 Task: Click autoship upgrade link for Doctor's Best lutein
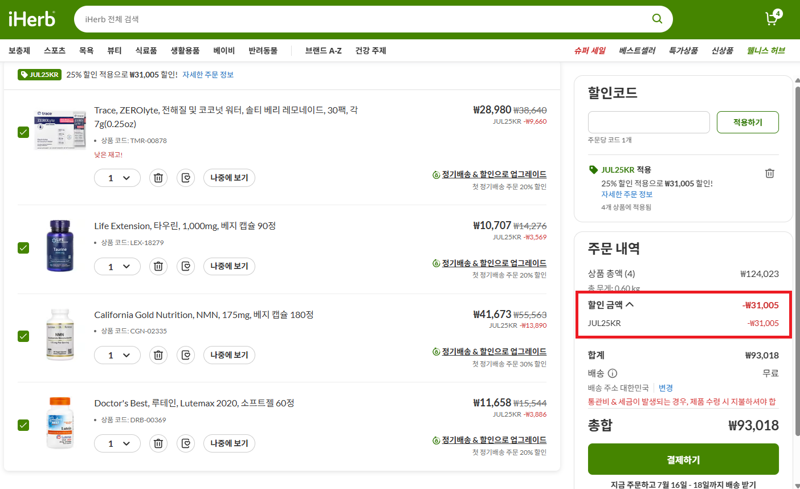(494, 440)
